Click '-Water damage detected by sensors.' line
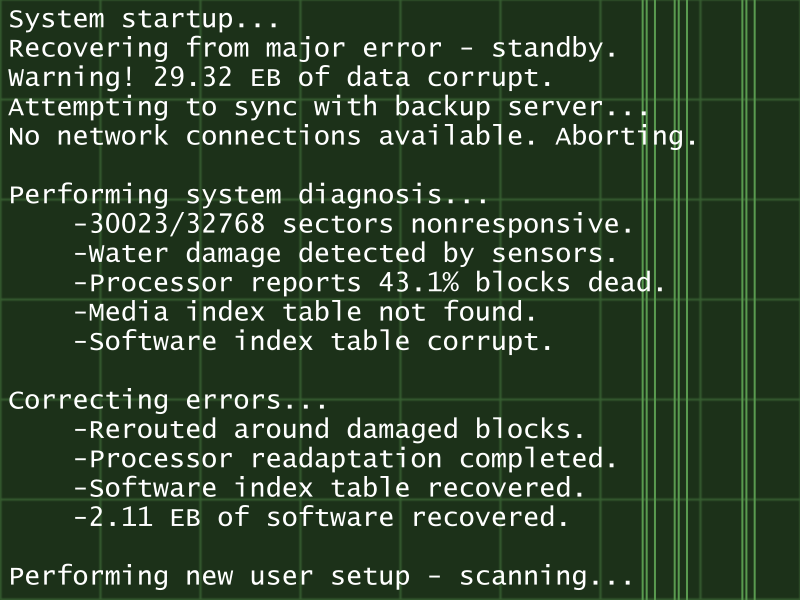The image size is (800, 600). pyautogui.click(x=346, y=254)
